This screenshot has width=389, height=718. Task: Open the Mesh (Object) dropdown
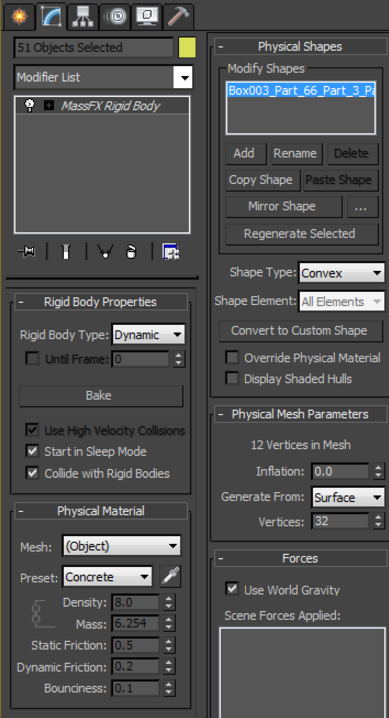click(x=121, y=546)
